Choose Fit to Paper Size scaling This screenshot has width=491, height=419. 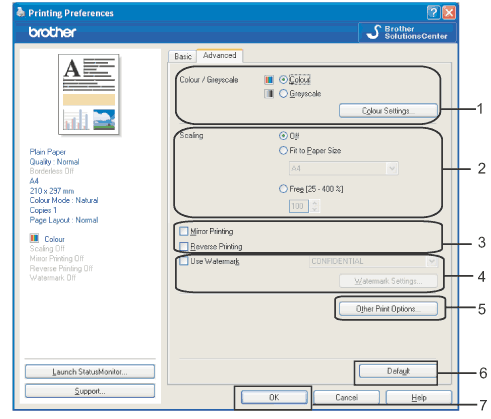click(x=283, y=150)
